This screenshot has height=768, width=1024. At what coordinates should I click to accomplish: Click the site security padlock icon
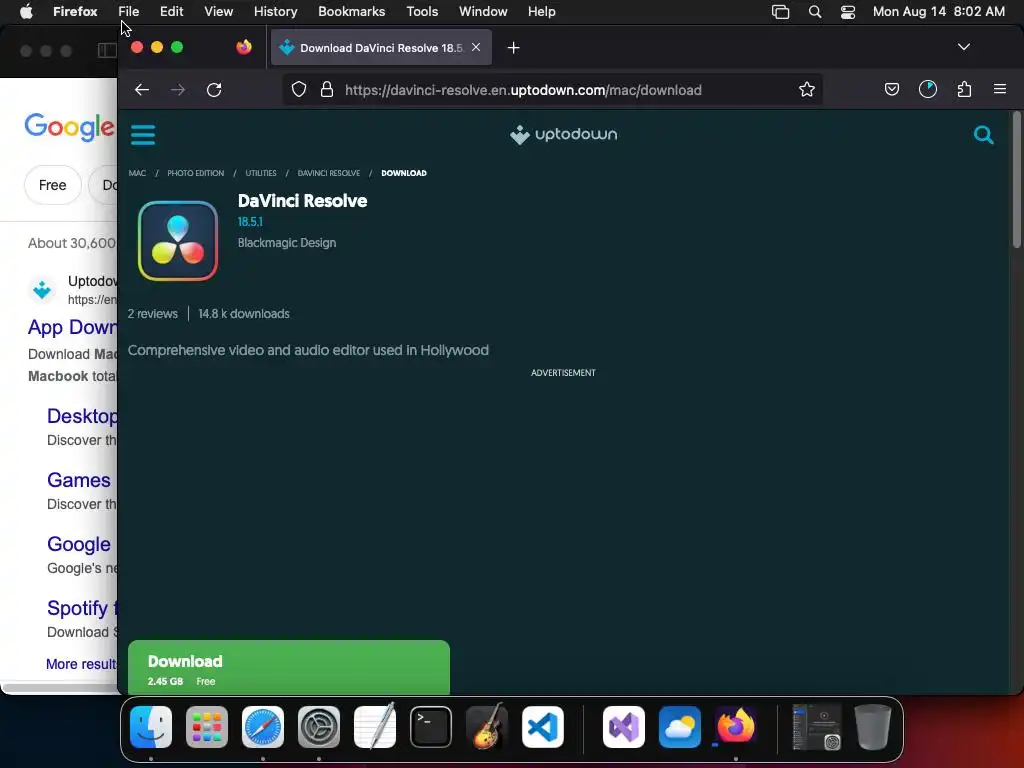pyautogui.click(x=327, y=89)
